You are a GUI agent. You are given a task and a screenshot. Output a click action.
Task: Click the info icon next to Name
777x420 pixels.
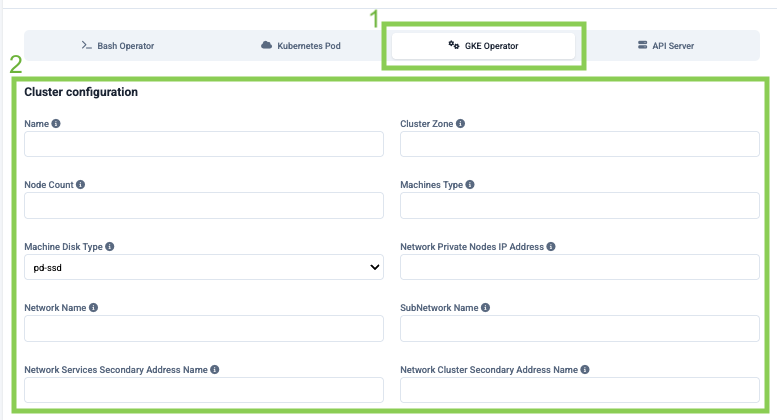(56, 124)
